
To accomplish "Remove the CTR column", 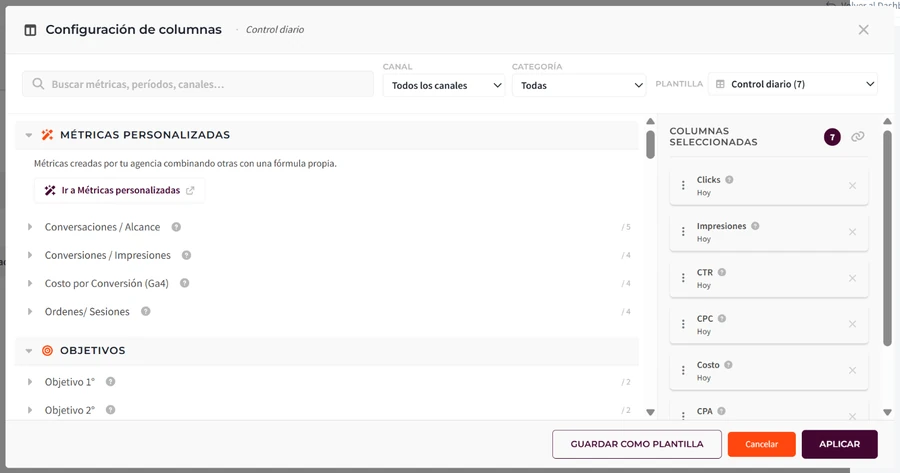I will (x=852, y=278).
